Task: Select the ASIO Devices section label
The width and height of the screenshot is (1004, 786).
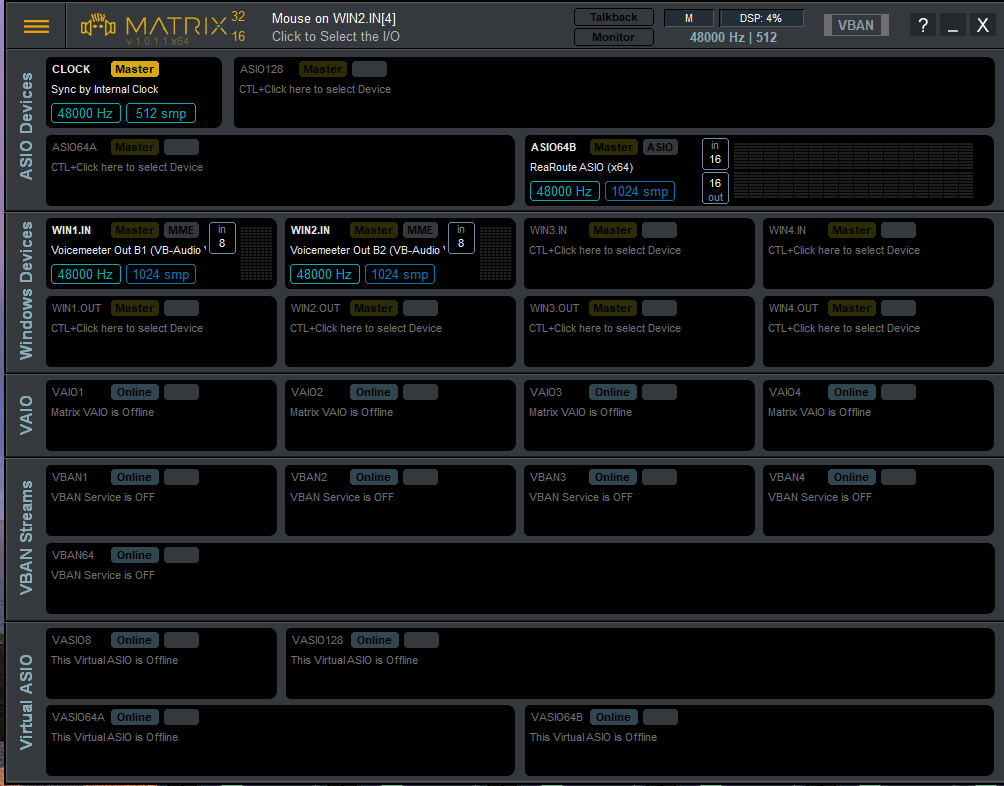Action: click(x=26, y=126)
